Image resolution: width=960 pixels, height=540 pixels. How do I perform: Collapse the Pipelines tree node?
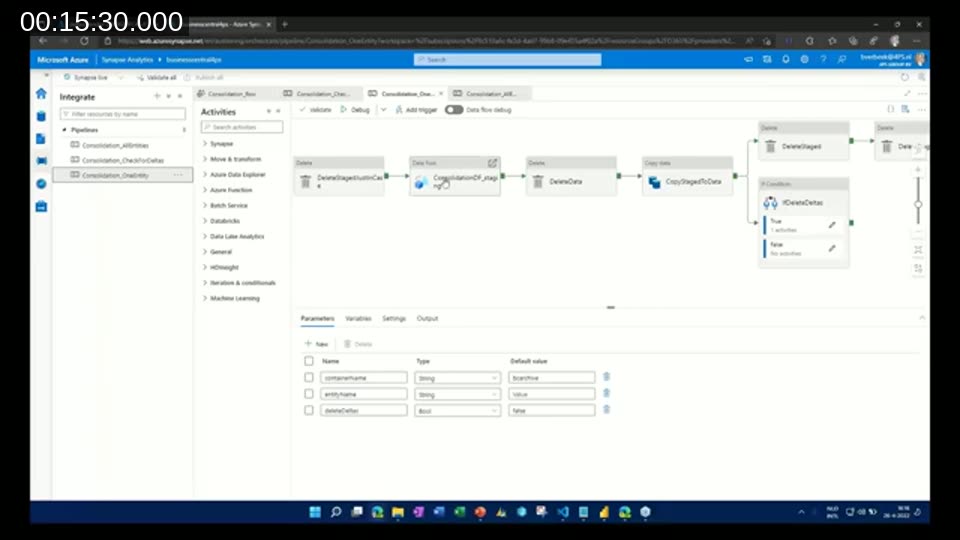64,130
